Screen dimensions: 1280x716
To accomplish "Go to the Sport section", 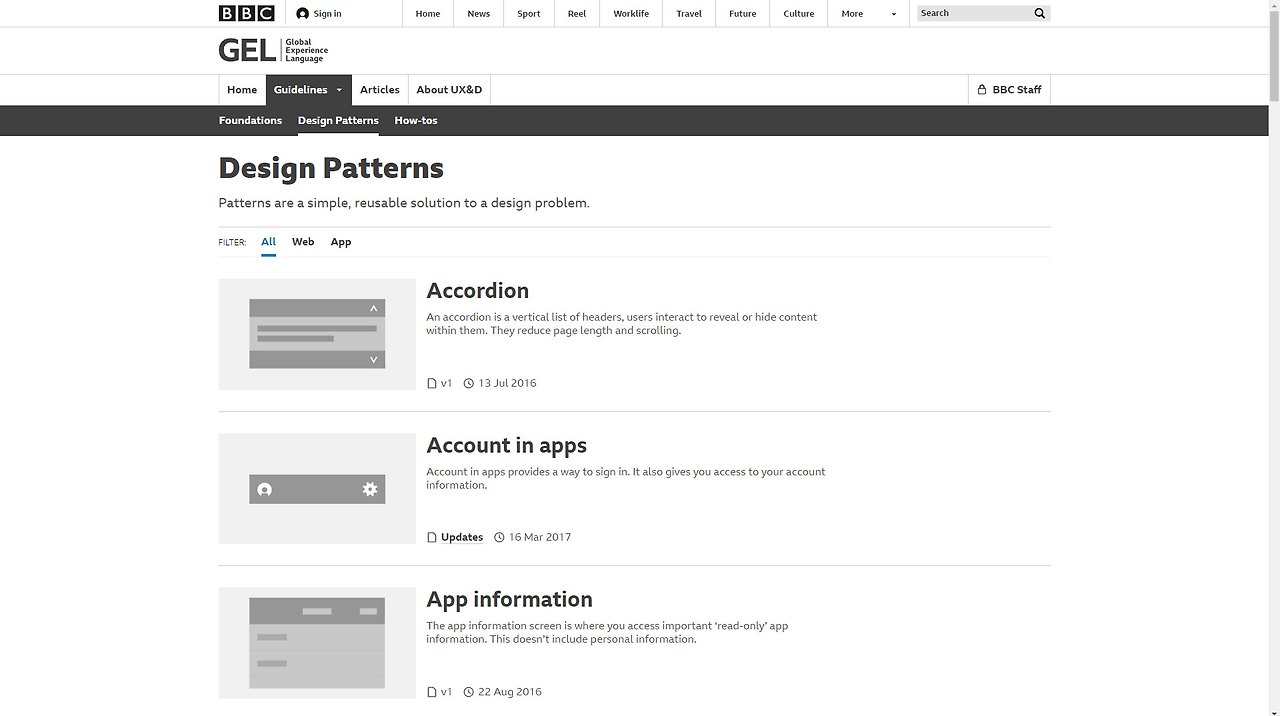I will 529,14.
